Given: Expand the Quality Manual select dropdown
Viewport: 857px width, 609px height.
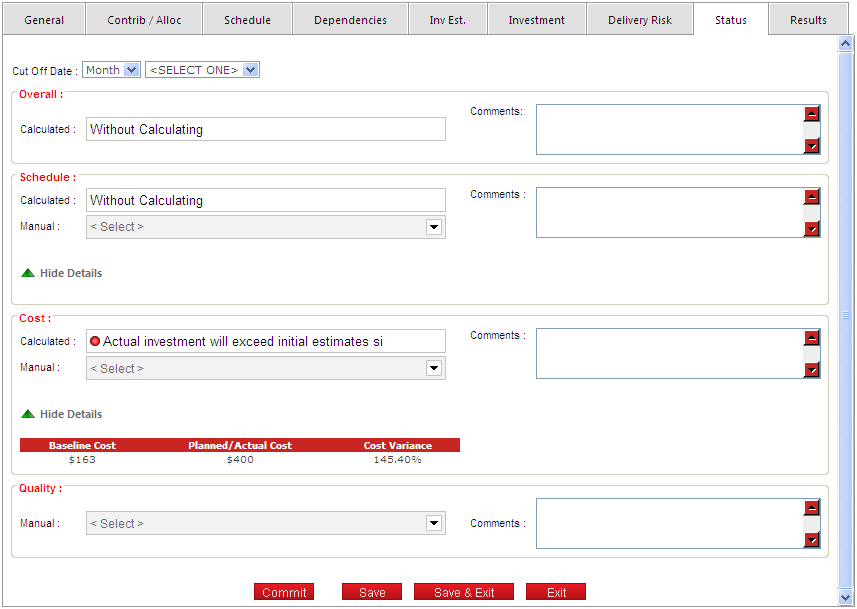Looking at the screenshot, I should (434, 523).
